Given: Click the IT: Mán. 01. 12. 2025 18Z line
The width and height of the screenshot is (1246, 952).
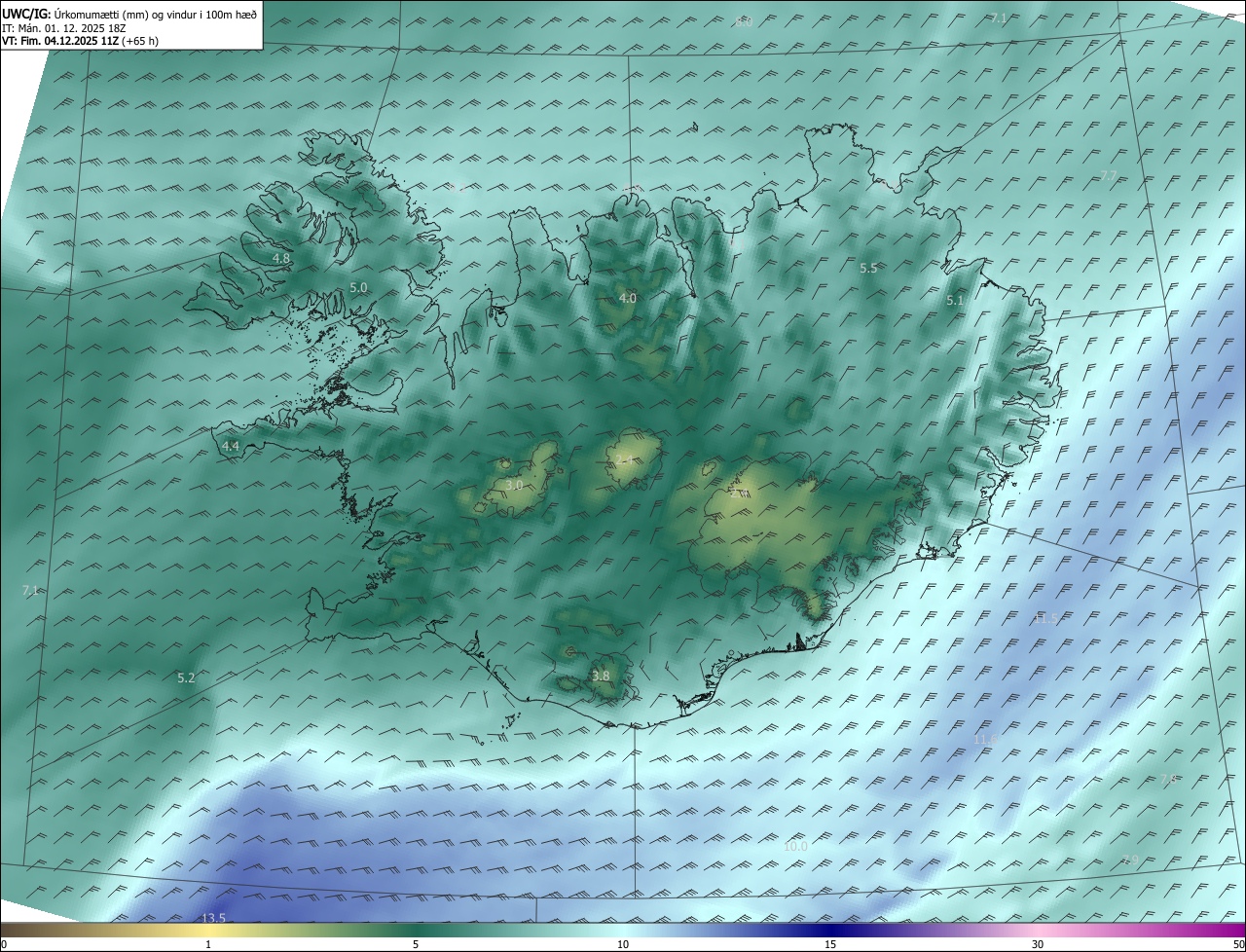Looking at the screenshot, I should [66, 28].
